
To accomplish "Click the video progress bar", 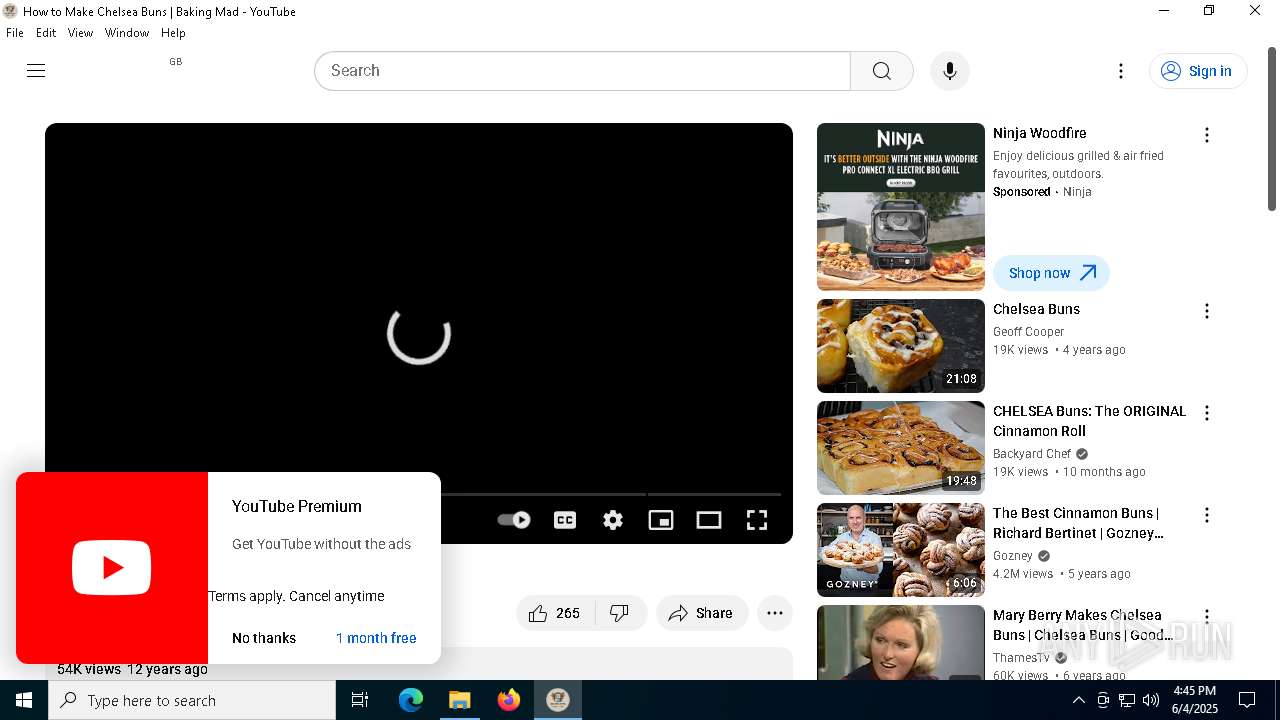I will (x=611, y=494).
